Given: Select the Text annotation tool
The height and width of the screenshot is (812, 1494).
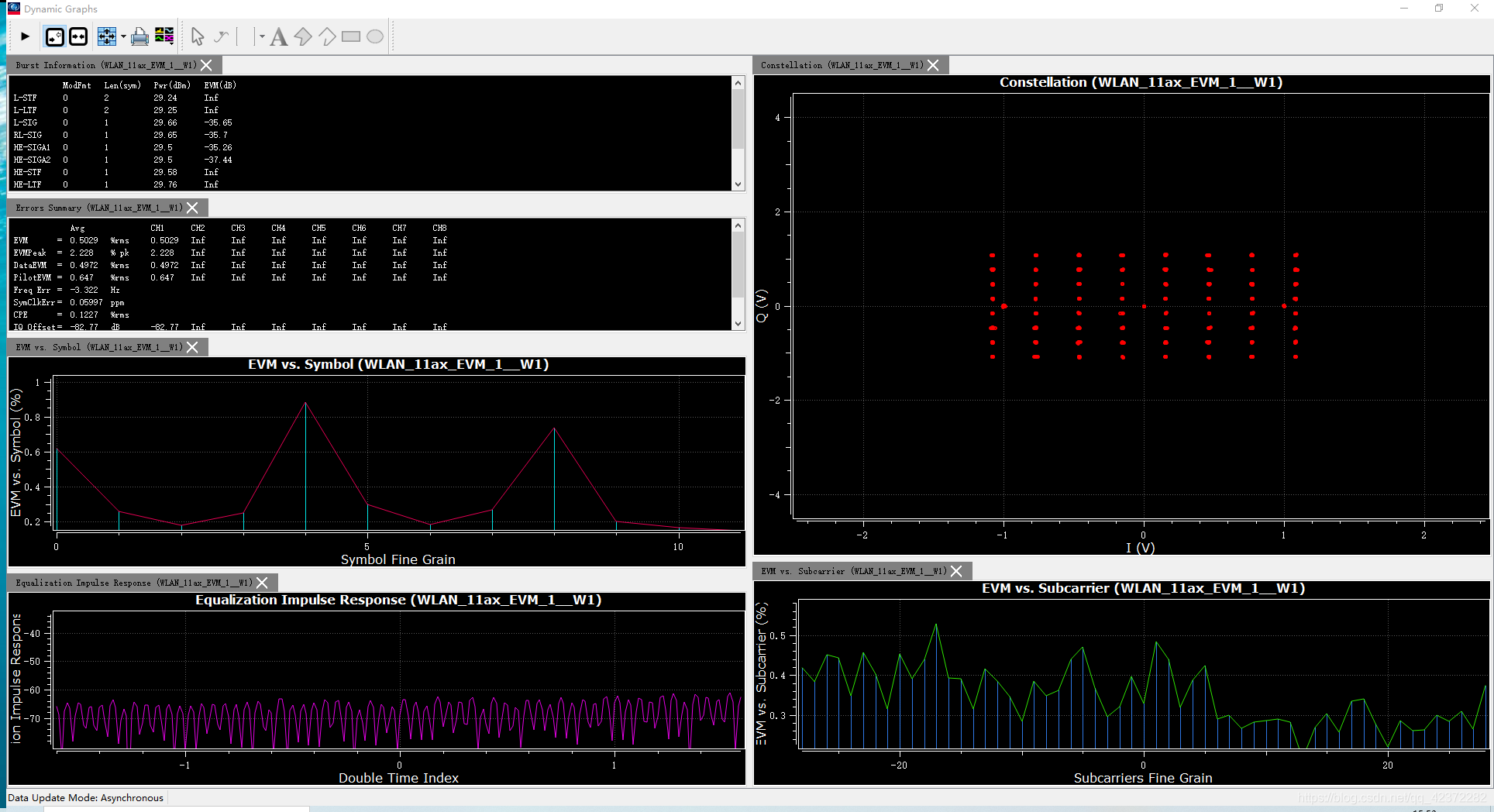Looking at the screenshot, I should tap(279, 36).
